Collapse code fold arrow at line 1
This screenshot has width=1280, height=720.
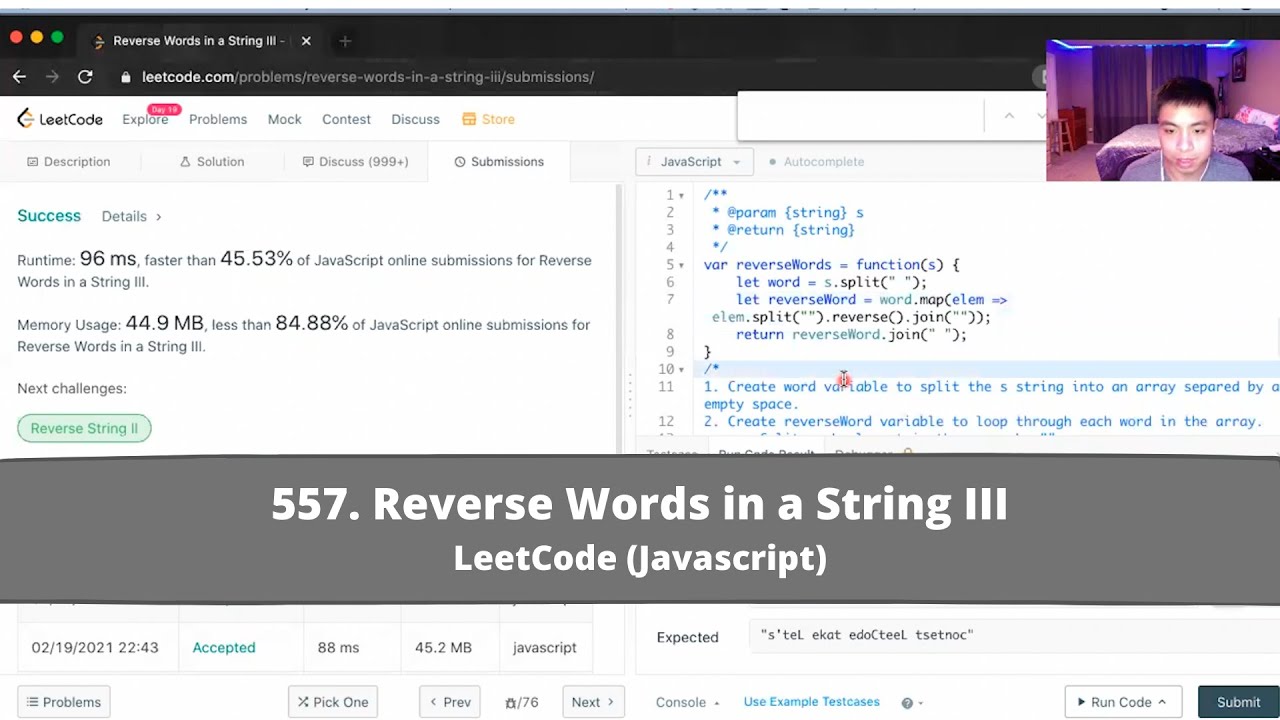[682, 195]
